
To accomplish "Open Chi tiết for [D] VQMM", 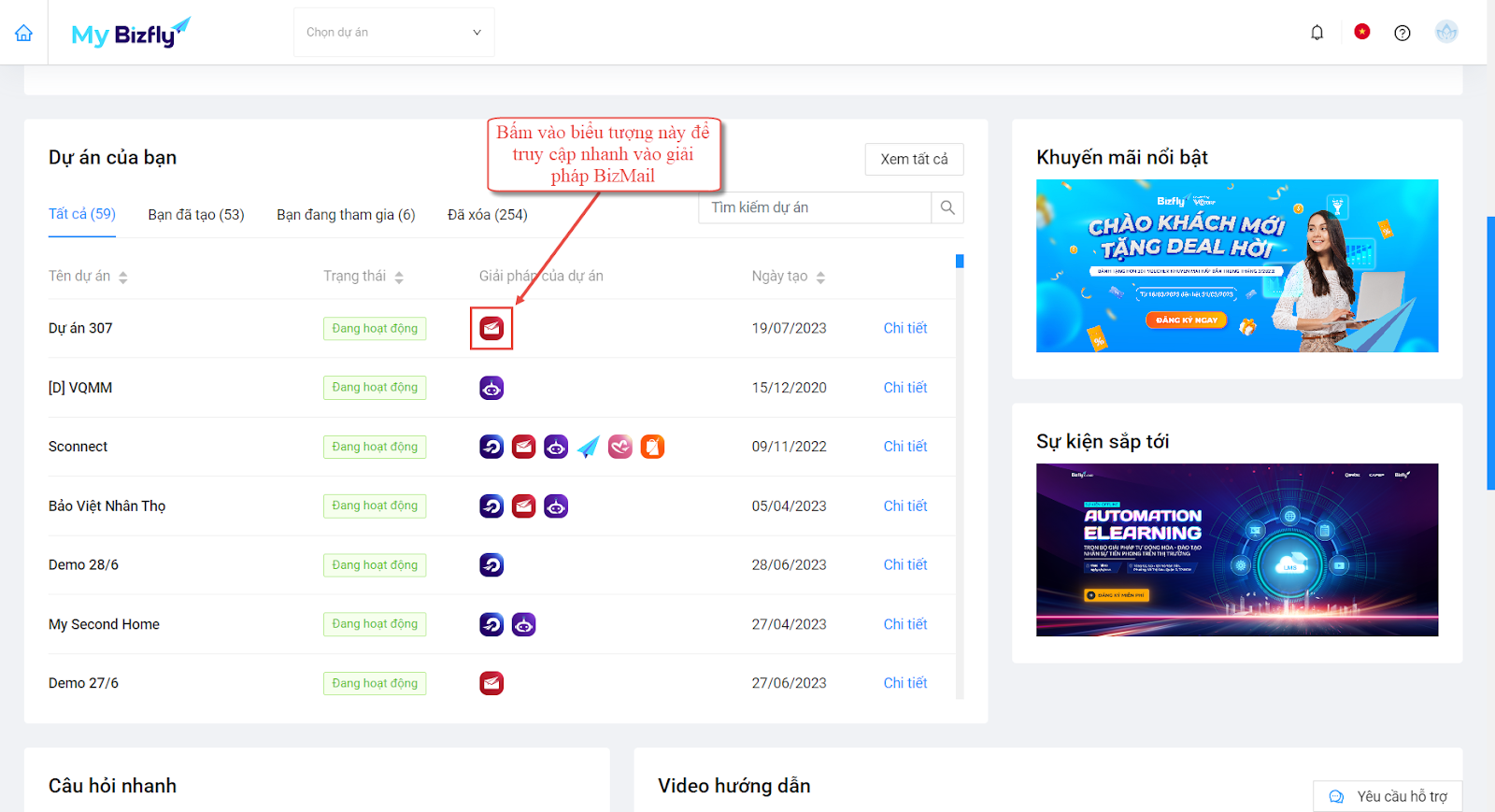I will tap(905, 388).
